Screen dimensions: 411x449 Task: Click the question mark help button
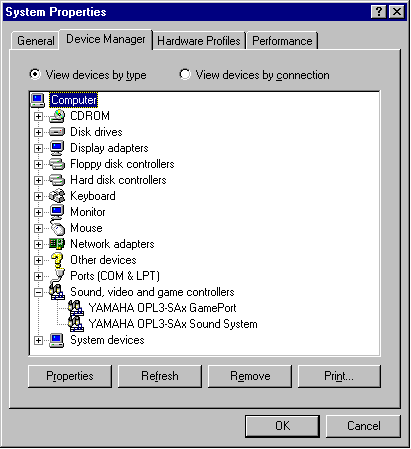coord(379,12)
